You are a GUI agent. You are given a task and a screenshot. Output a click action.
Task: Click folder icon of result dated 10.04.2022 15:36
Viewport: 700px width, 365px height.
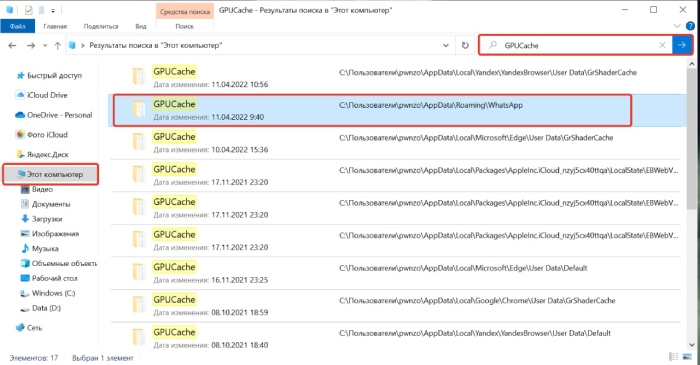coord(139,142)
